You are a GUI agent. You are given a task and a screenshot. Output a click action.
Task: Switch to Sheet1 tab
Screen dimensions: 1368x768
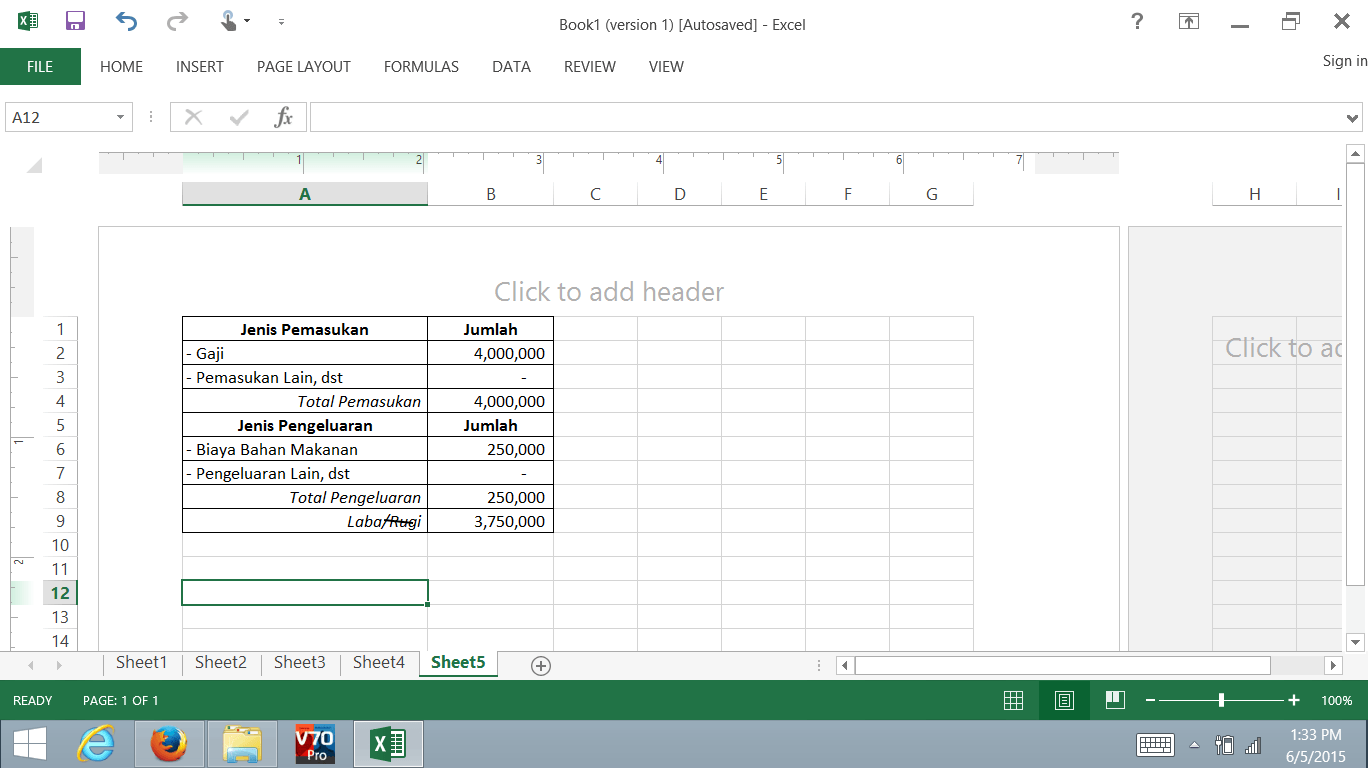(142, 662)
